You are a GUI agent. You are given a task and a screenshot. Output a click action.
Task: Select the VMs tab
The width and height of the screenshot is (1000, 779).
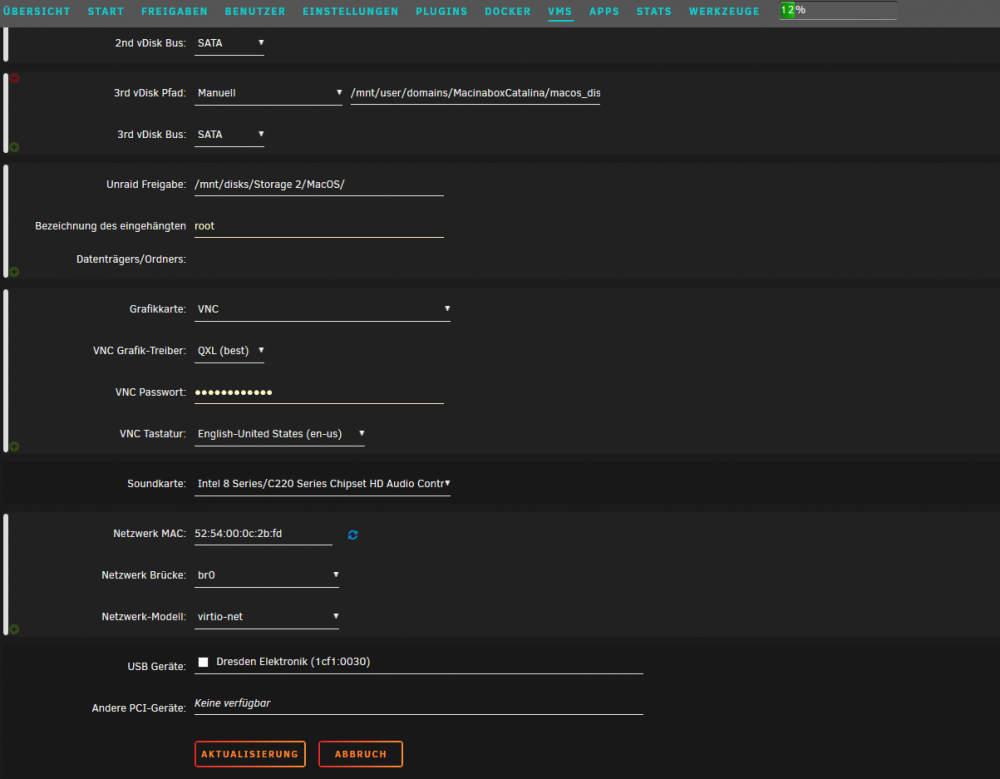(x=560, y=11)
